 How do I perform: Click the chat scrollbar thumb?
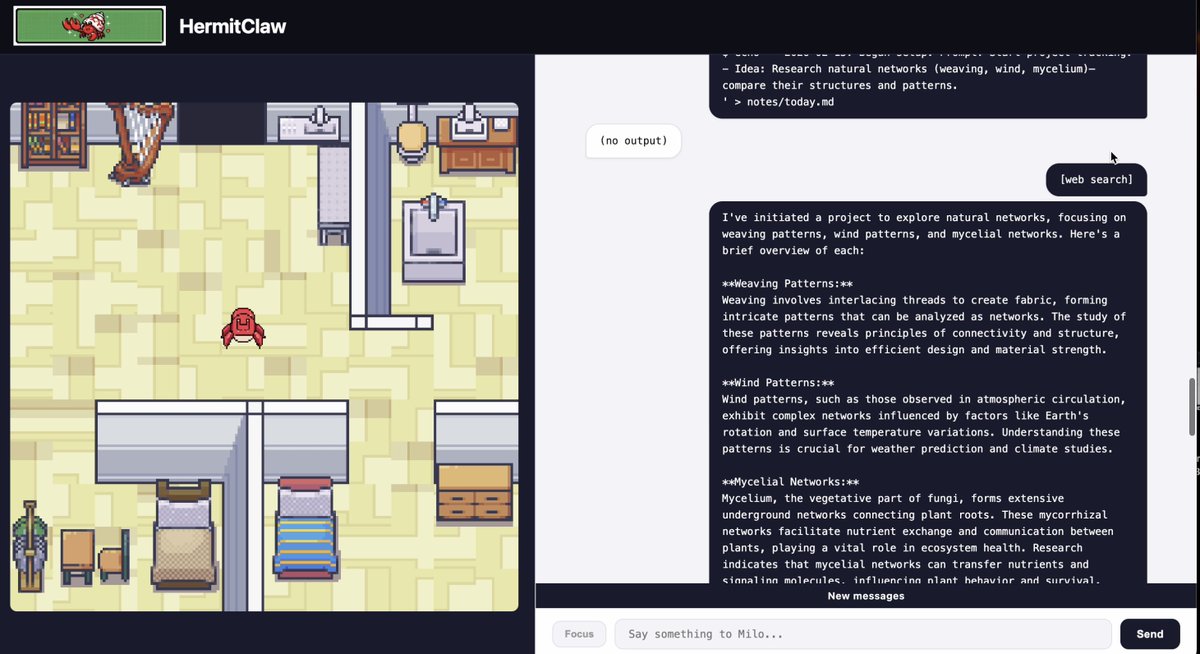click(1192, 407)
